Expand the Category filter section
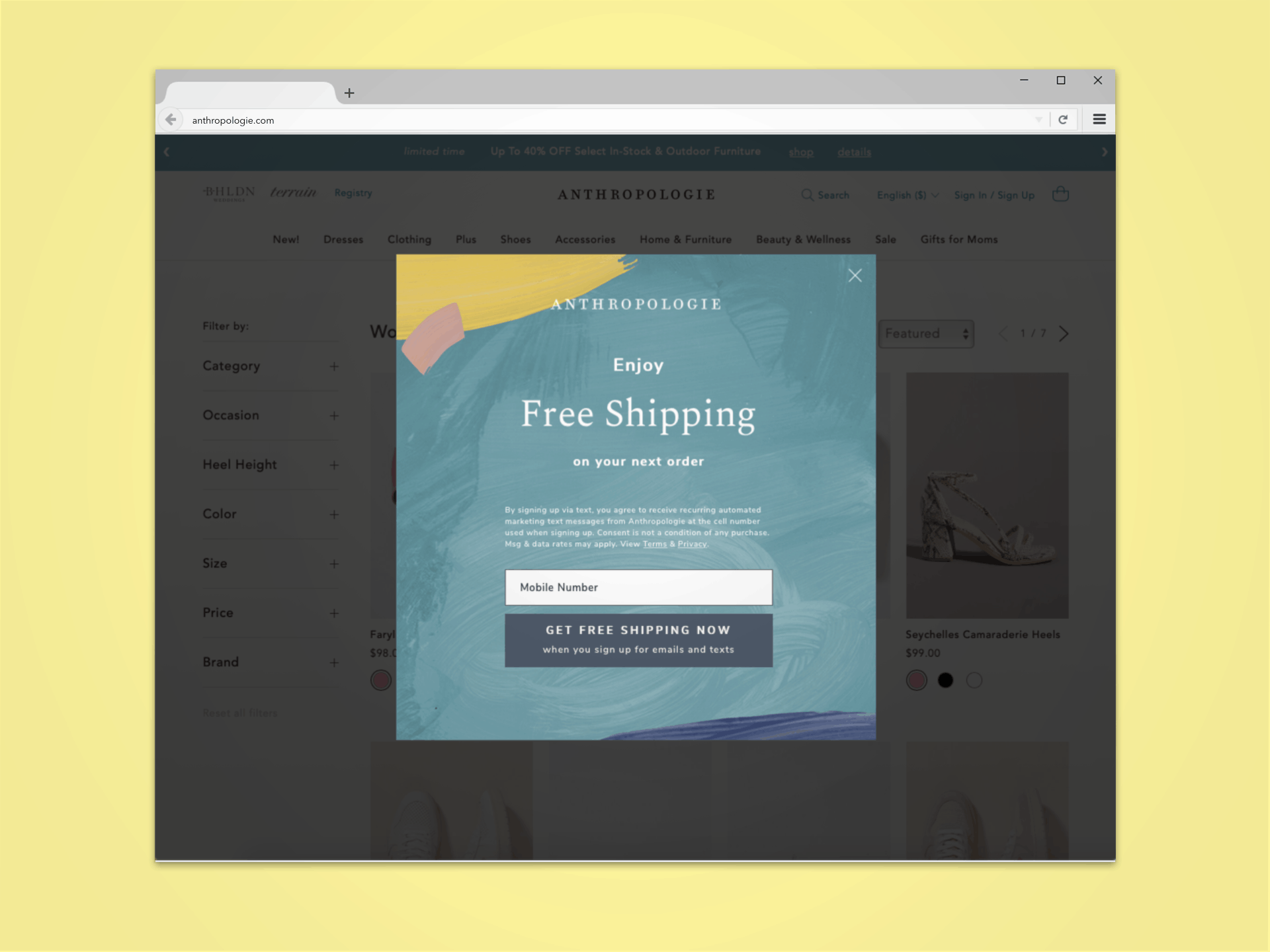This screenshot has height=952, width=1270. 335,366
